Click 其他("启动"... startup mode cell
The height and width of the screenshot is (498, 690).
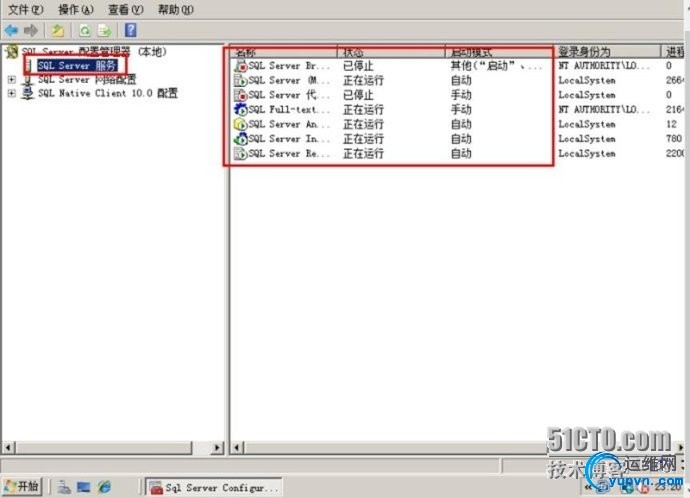pyautogui.click(x=496, y=66)
